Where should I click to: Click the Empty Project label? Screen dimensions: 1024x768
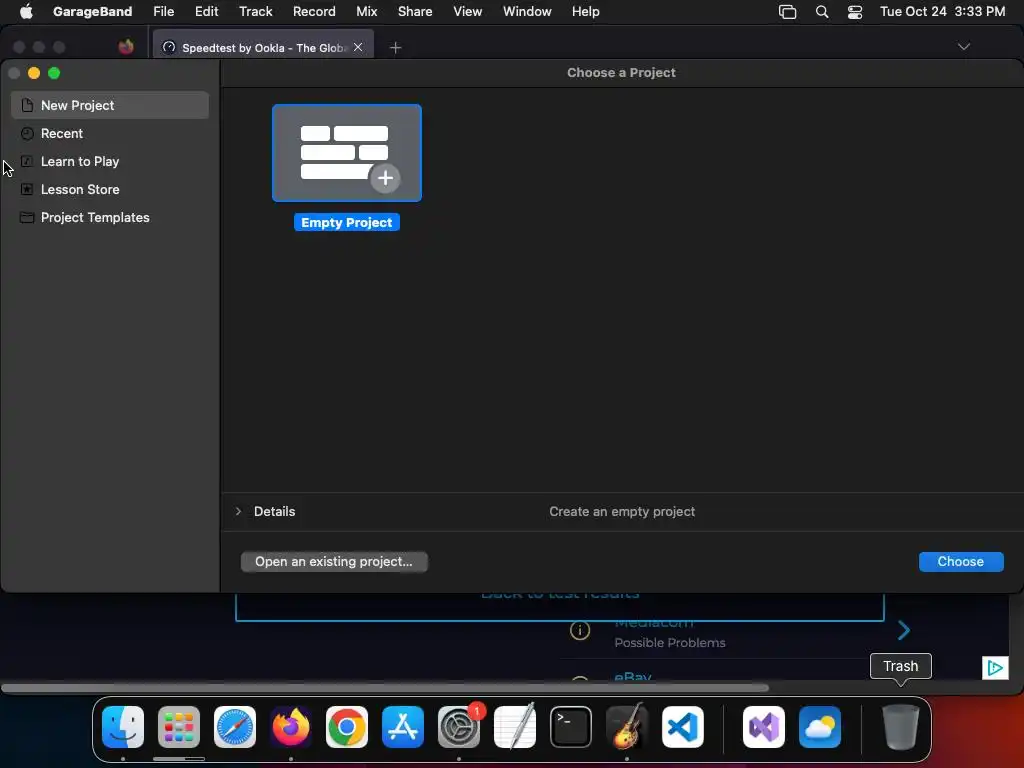(x=347, y=223)
